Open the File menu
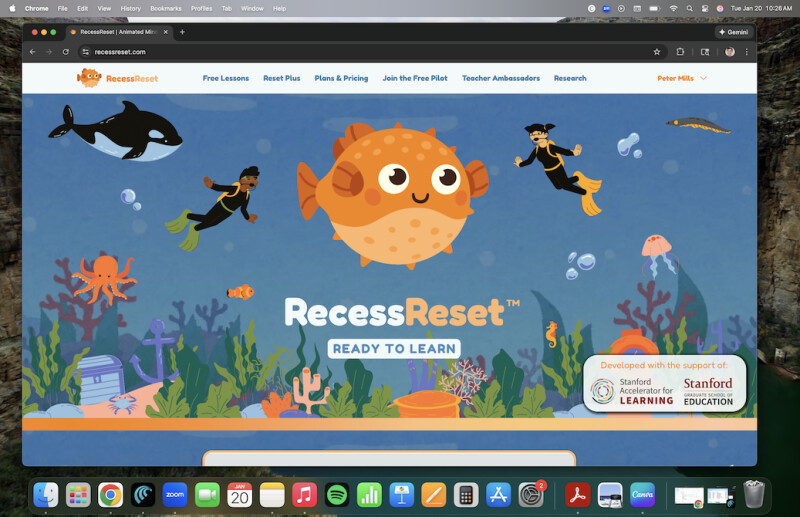The width and height of the screenshot is (800, 517). point(62,8)
